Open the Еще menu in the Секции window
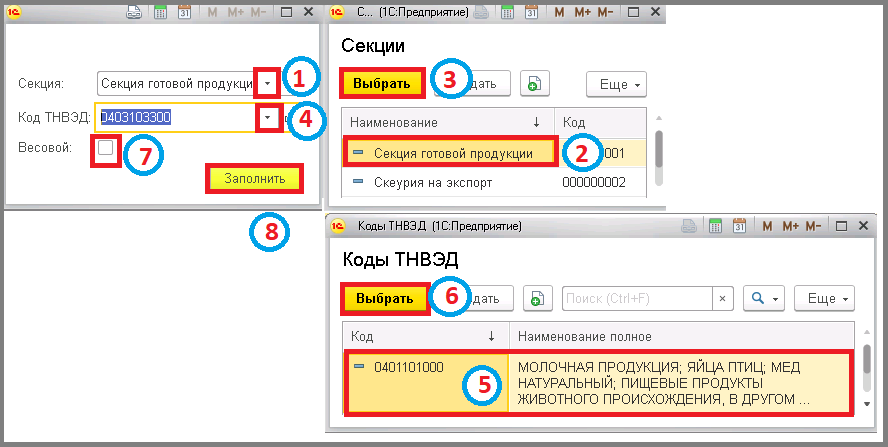This screenshot has width=888, height=447. click(616, 84)
